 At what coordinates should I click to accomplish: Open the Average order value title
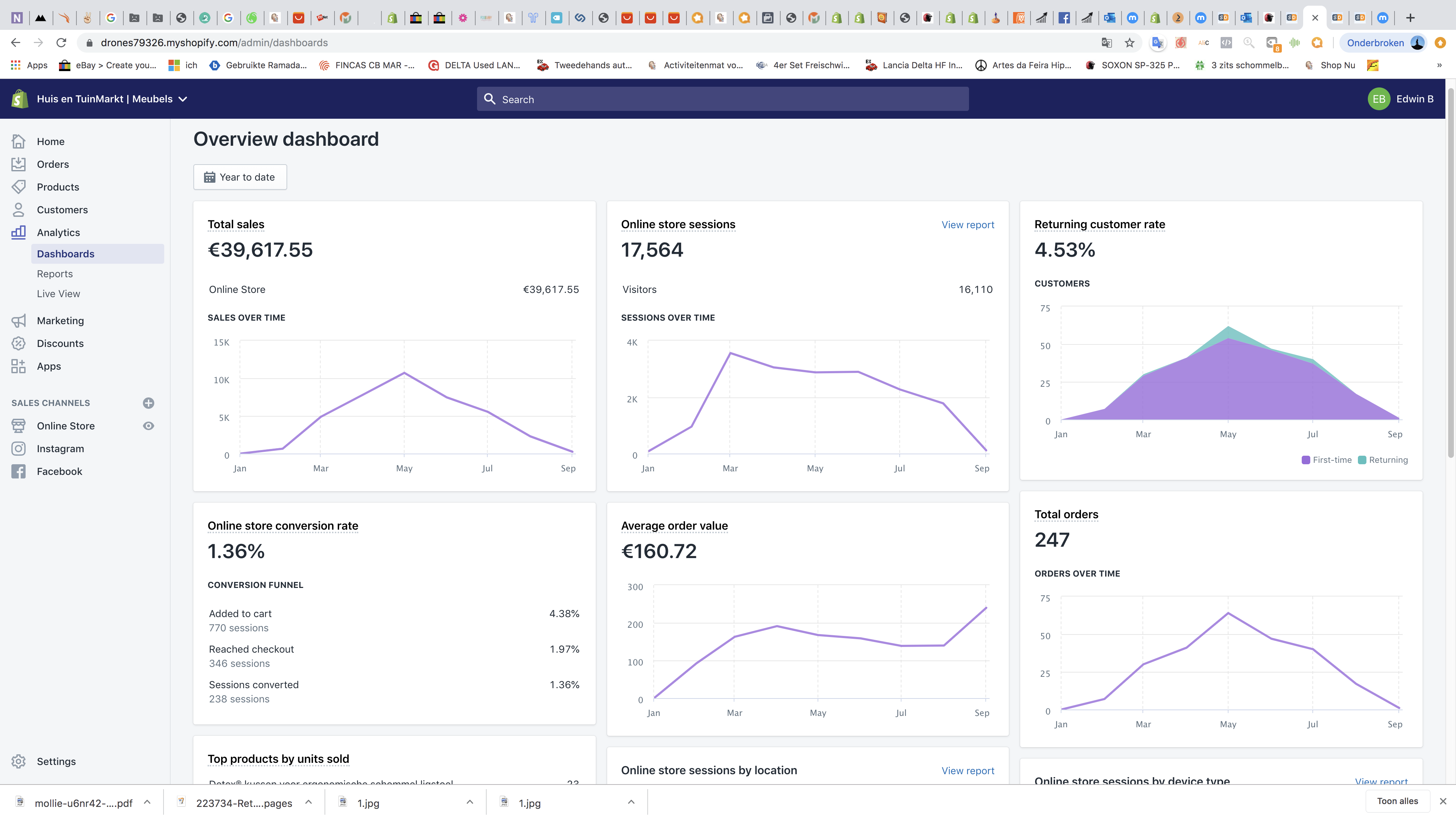coord(674,526)
